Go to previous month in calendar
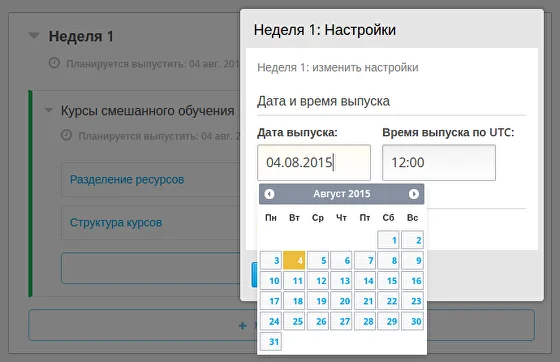 (x=269, y=194)
